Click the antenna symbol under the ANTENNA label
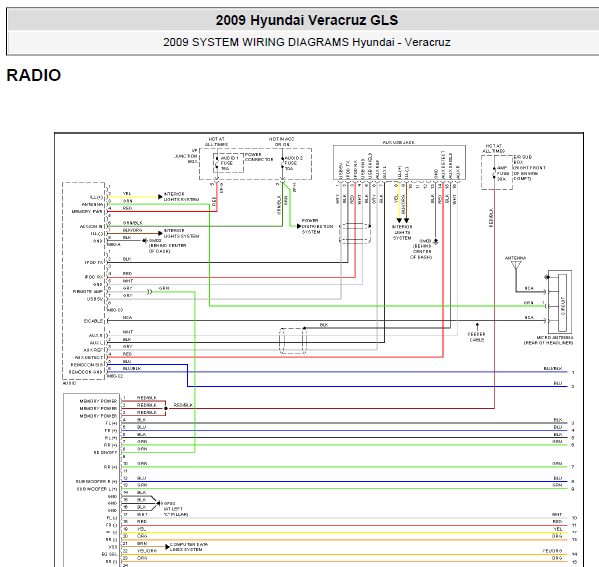Viewport: 599px width, 567px height. pyautogui.click(x=516, y=265)
